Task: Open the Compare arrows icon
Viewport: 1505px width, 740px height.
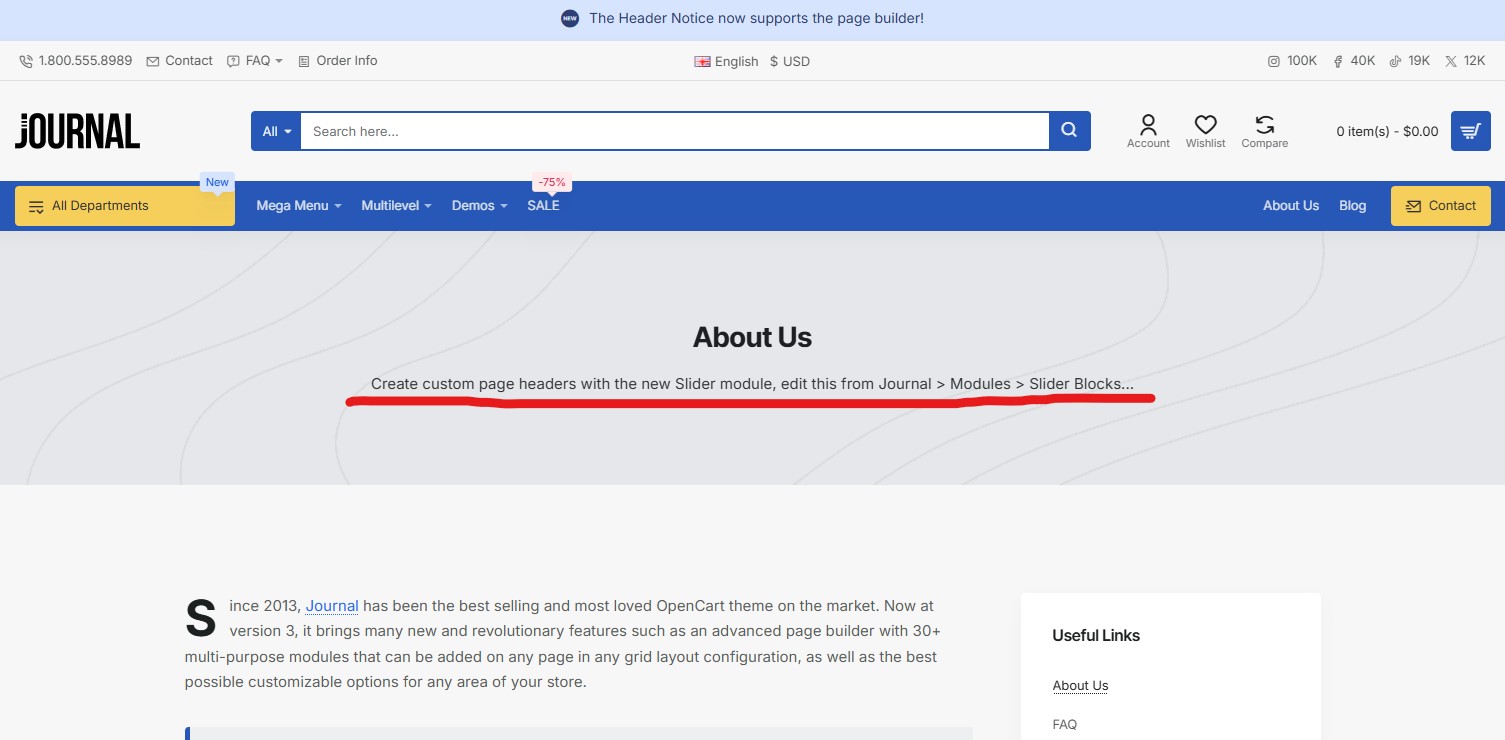Action: click(x=1265, y=124)
